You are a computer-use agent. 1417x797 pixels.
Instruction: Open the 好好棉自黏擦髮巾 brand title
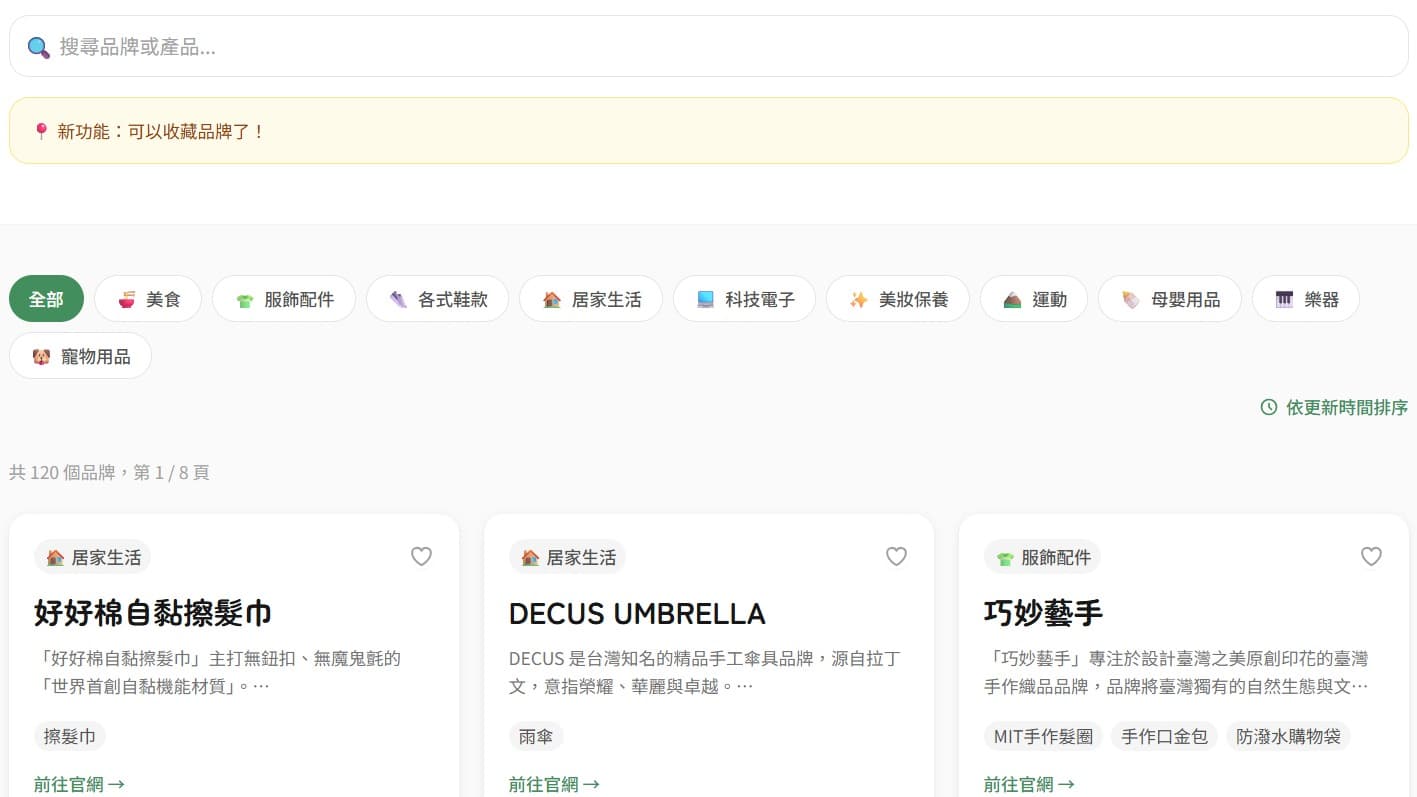pyautogui.click(x=153, y=613)
